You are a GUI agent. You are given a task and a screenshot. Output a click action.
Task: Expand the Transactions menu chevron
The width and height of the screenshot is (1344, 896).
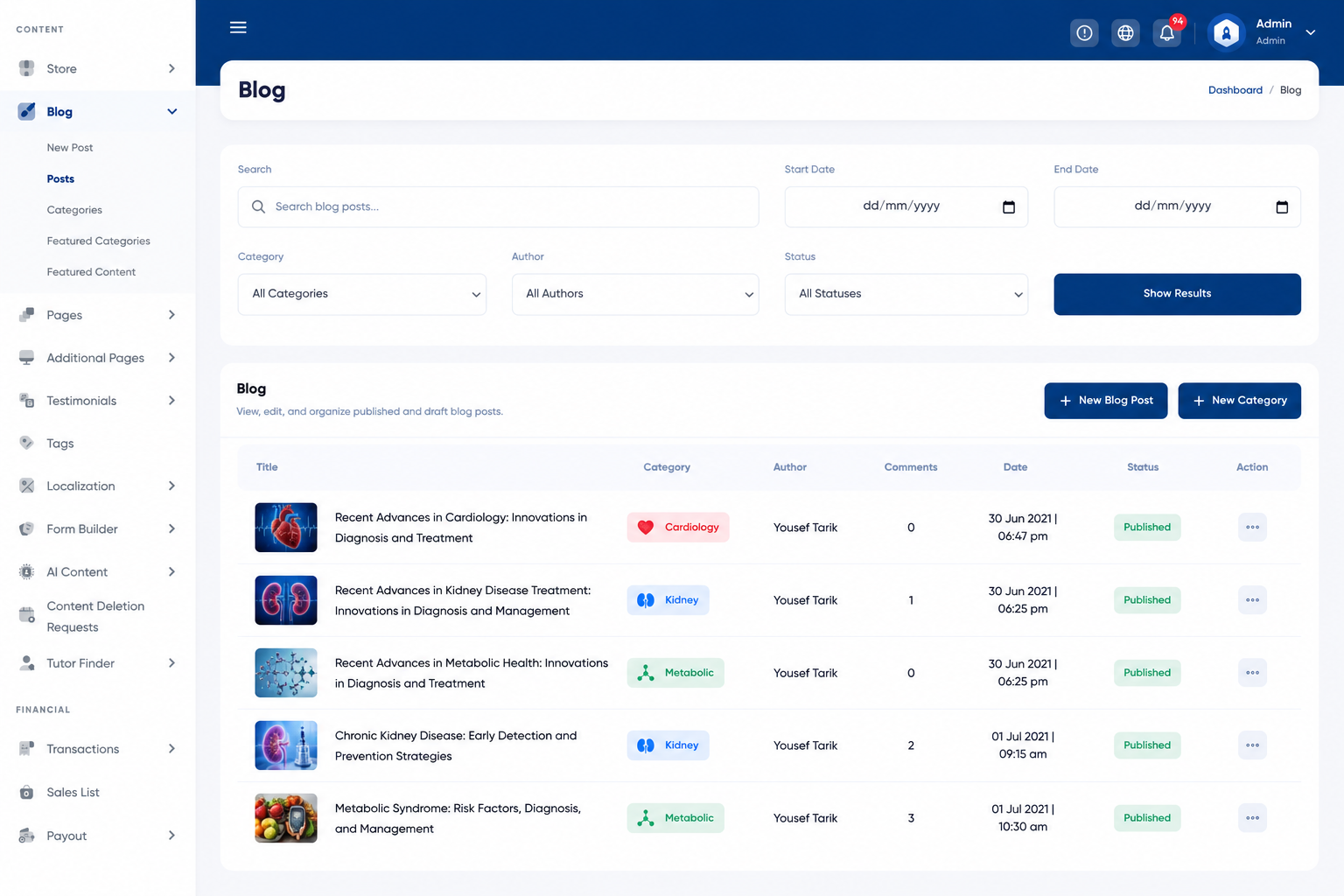coord(171,748)
